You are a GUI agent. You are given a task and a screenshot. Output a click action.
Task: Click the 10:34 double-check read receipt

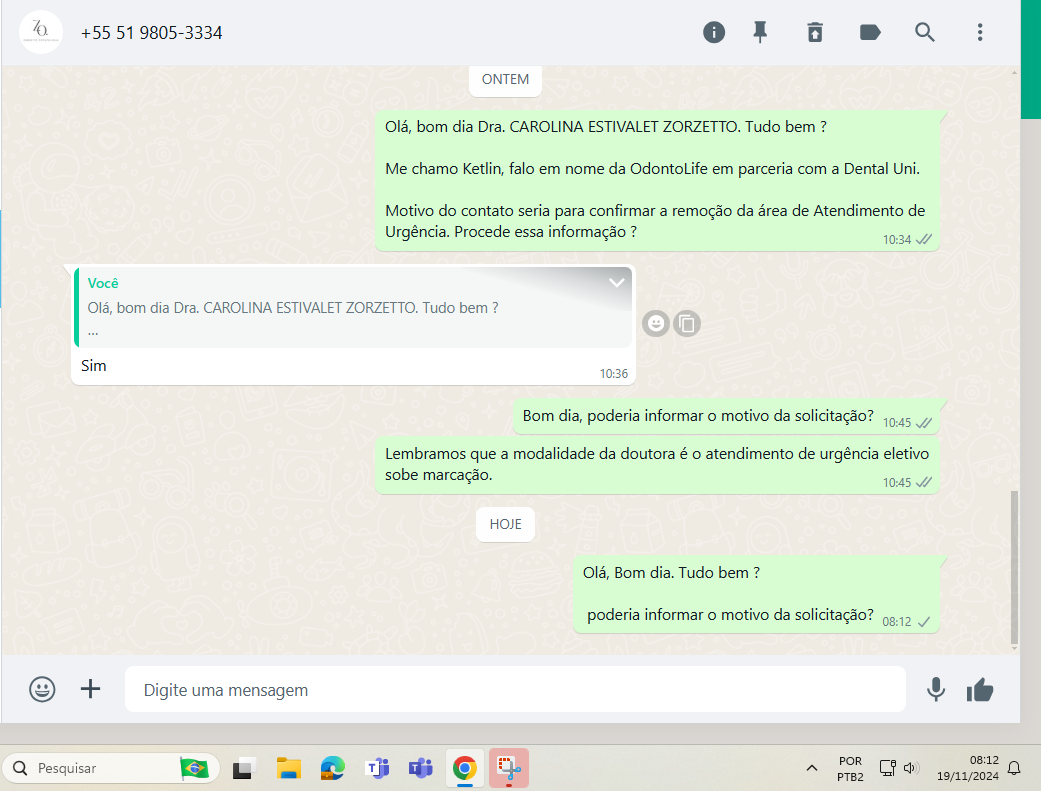tap(924, 240)
